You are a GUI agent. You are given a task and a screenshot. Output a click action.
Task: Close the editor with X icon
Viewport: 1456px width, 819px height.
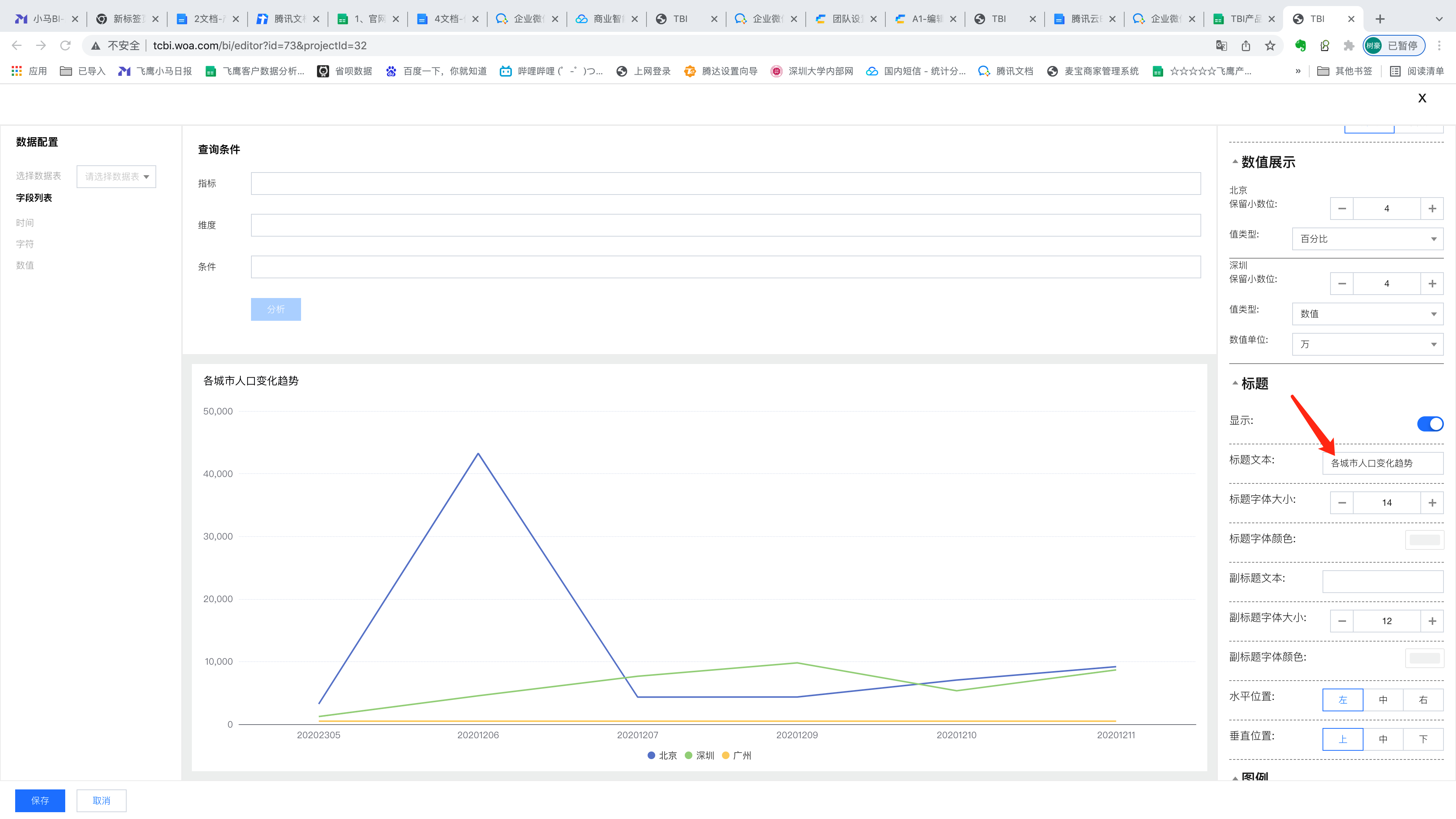click(1422, 98)
